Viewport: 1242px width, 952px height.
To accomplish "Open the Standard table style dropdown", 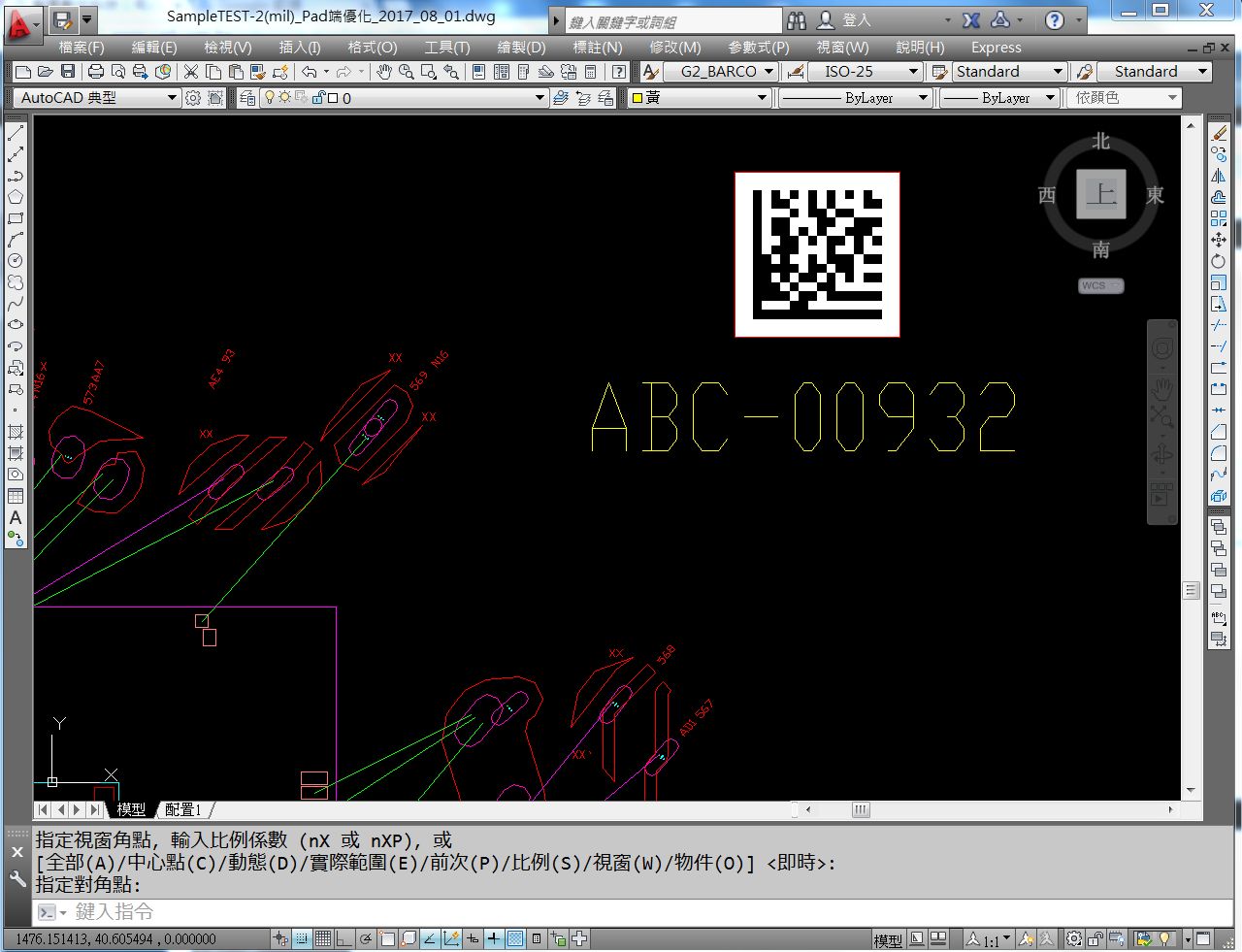I will pyautogui.click(x=1009, y=72).
